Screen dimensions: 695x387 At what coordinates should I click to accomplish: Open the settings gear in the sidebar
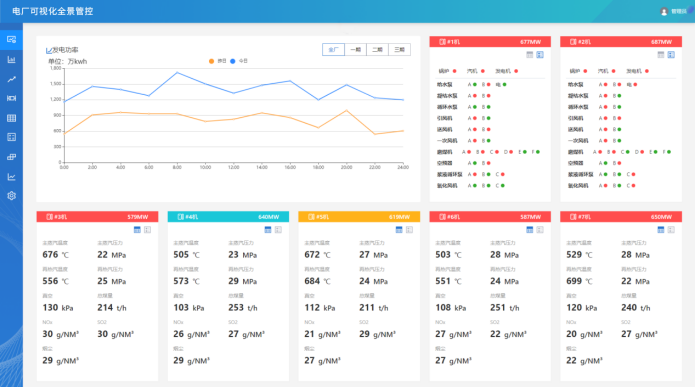click(12, 195)
